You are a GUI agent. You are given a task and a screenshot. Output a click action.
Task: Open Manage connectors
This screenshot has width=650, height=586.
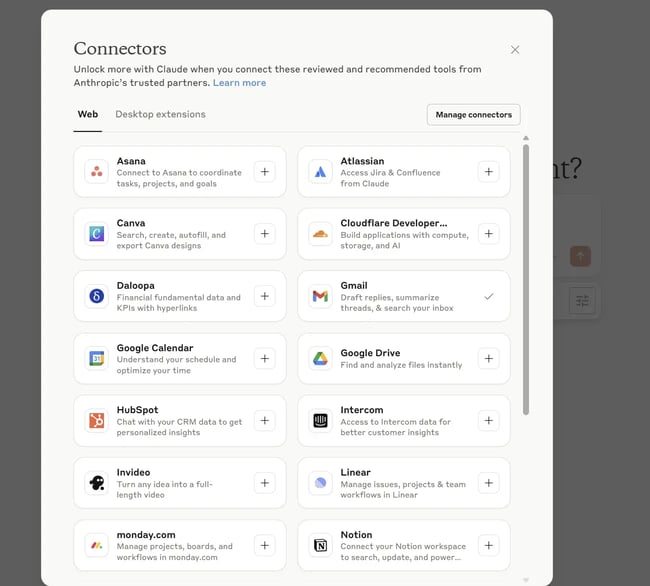click(x=473, y=115)
